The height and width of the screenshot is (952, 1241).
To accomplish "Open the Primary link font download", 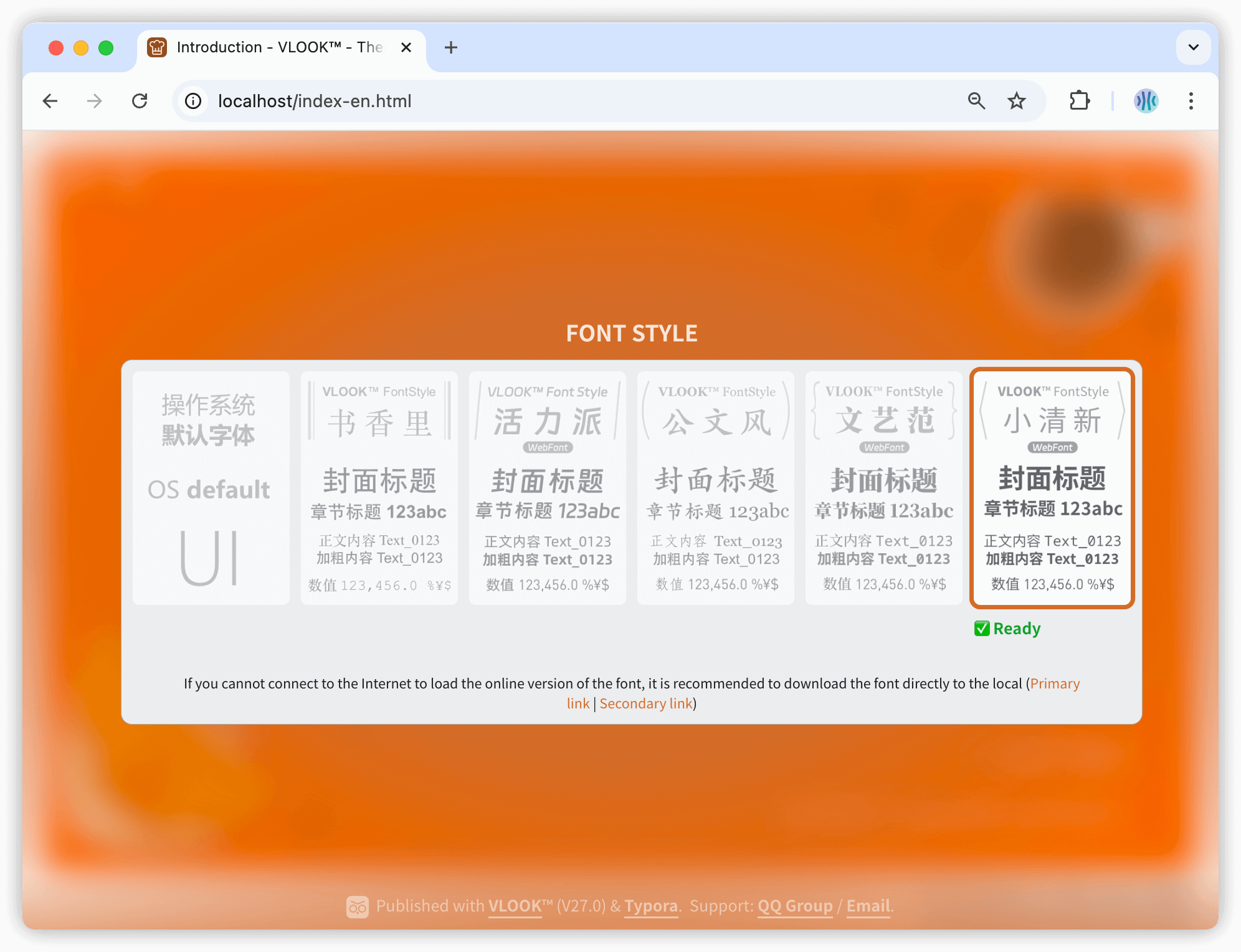I will 1055,683.
